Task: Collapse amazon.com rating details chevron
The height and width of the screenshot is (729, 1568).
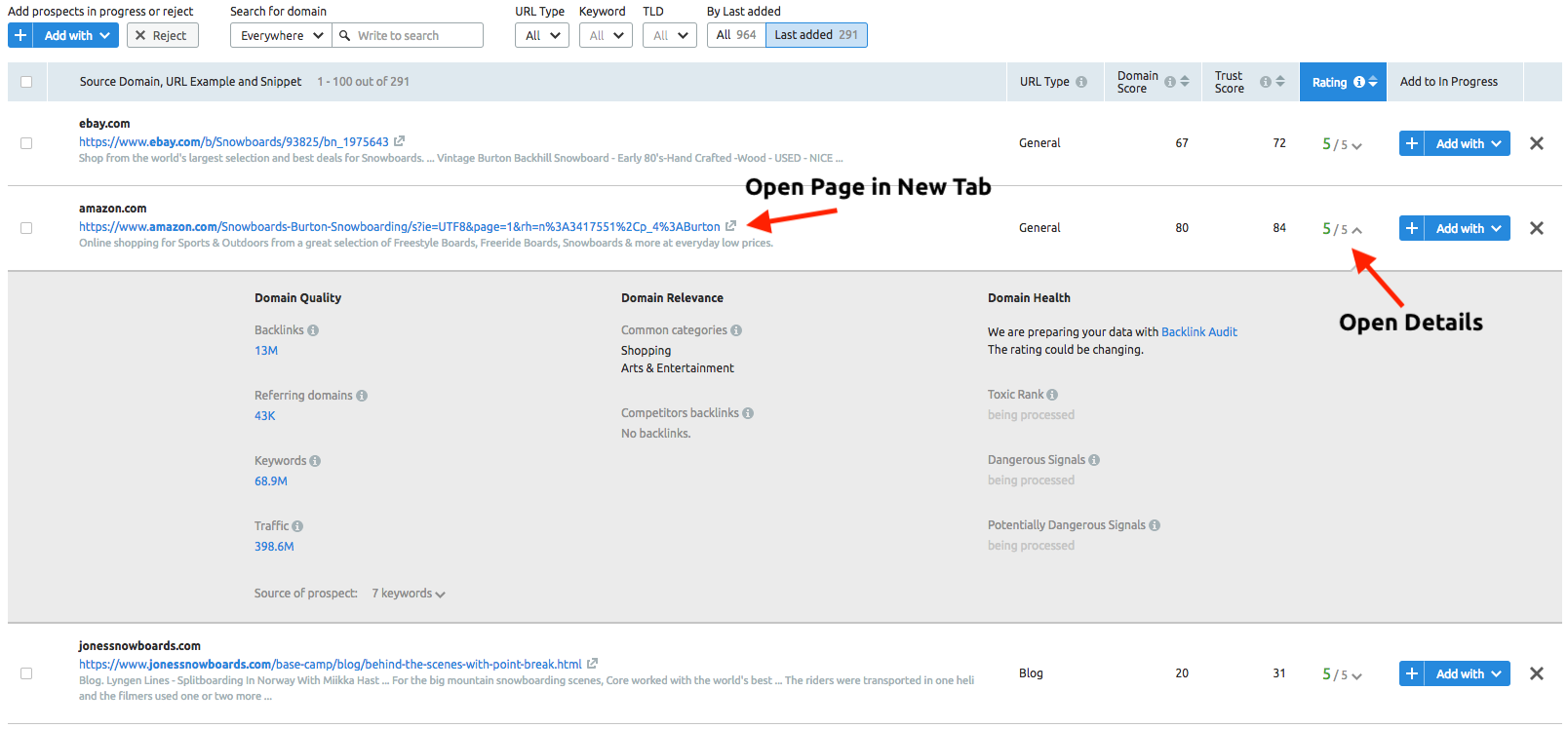Action: pyautogui.click(x=1356, y=230)
